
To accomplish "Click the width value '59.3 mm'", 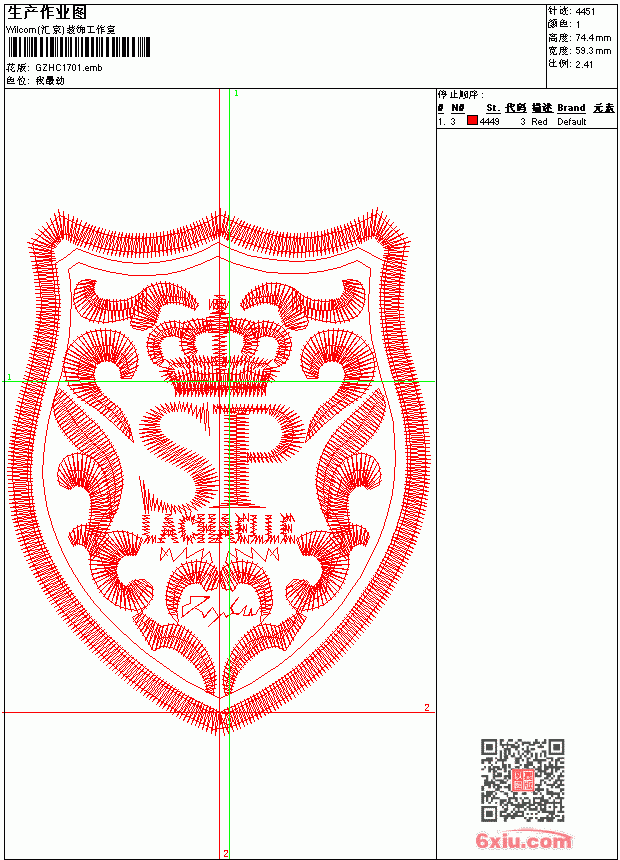I will pyautogui.click(x=593, y=51).
